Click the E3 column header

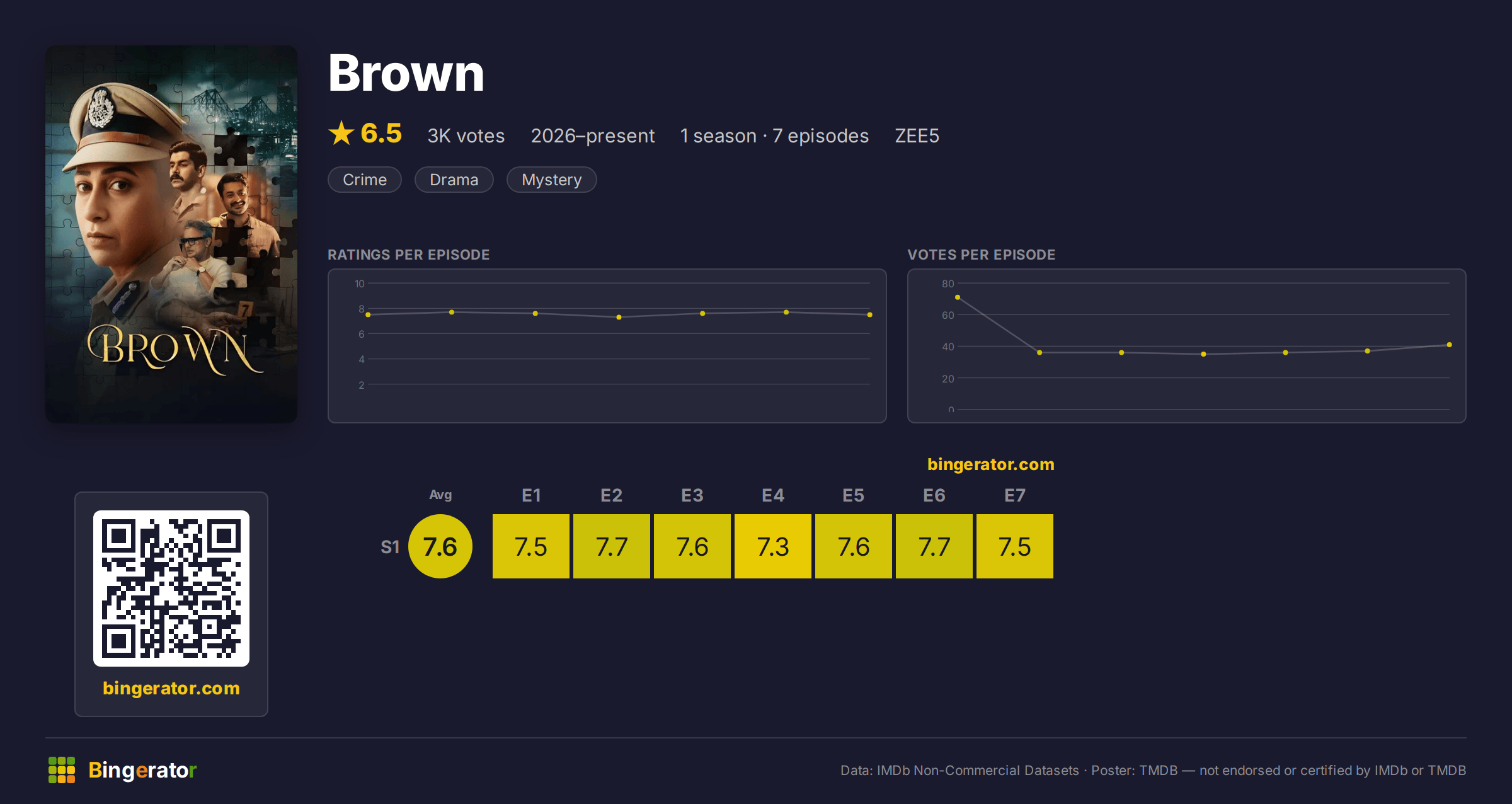click(692, 495)
